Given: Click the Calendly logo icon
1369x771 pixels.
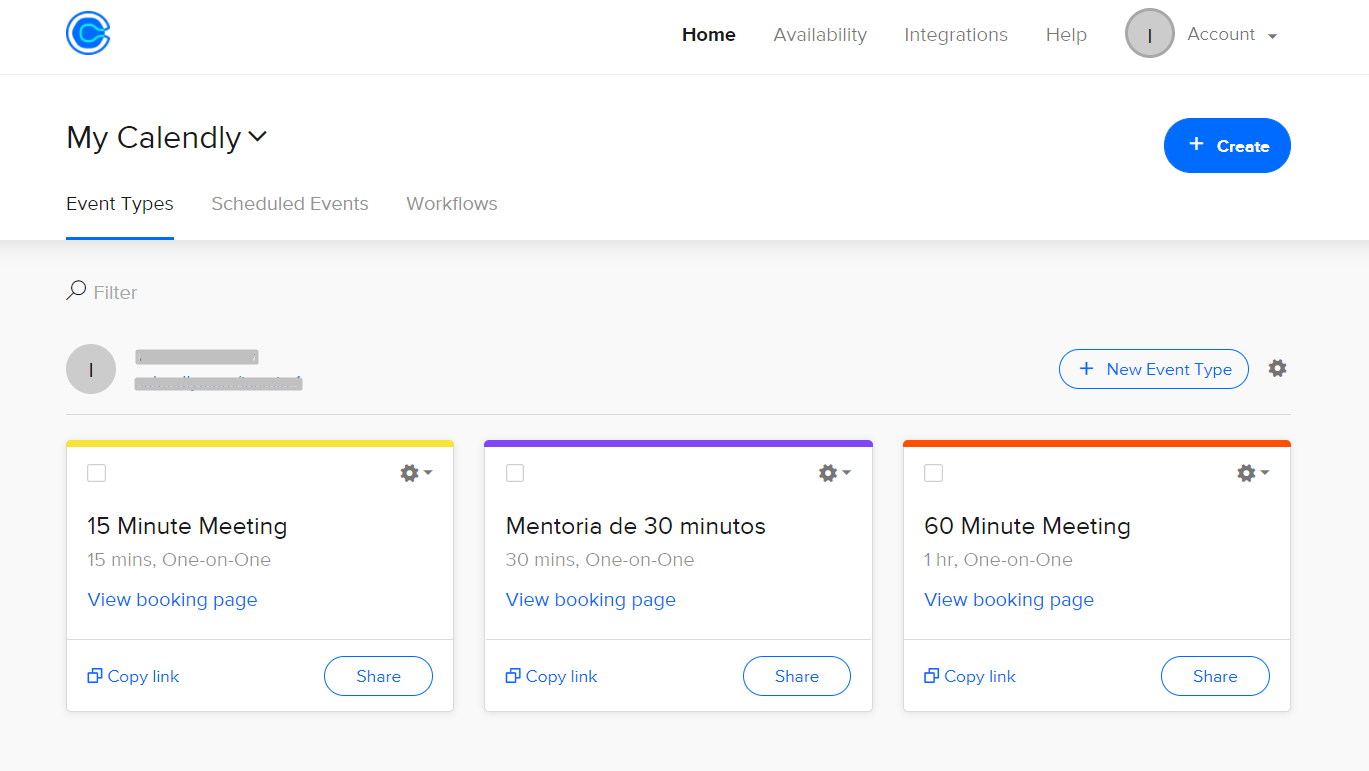Looking at the screenshot, I should pyautogui.click(x=88, y=33).
